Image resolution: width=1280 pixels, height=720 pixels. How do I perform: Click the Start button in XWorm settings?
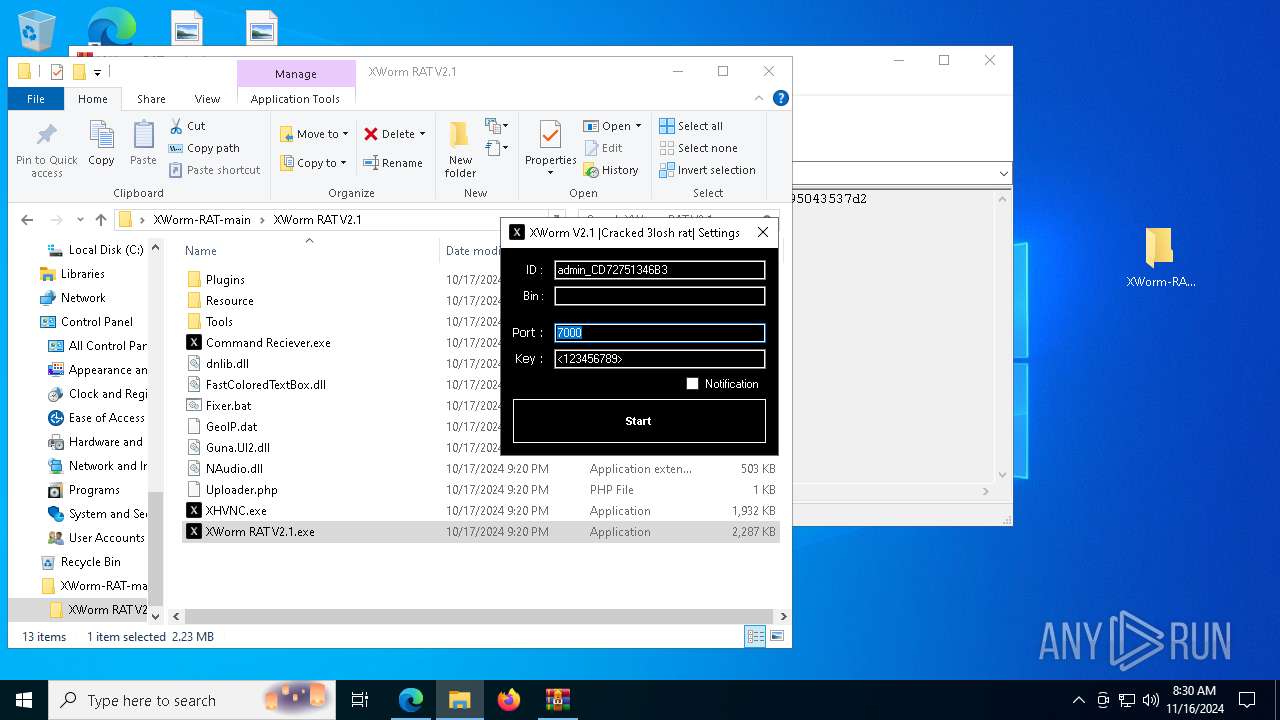pos(639,421)
